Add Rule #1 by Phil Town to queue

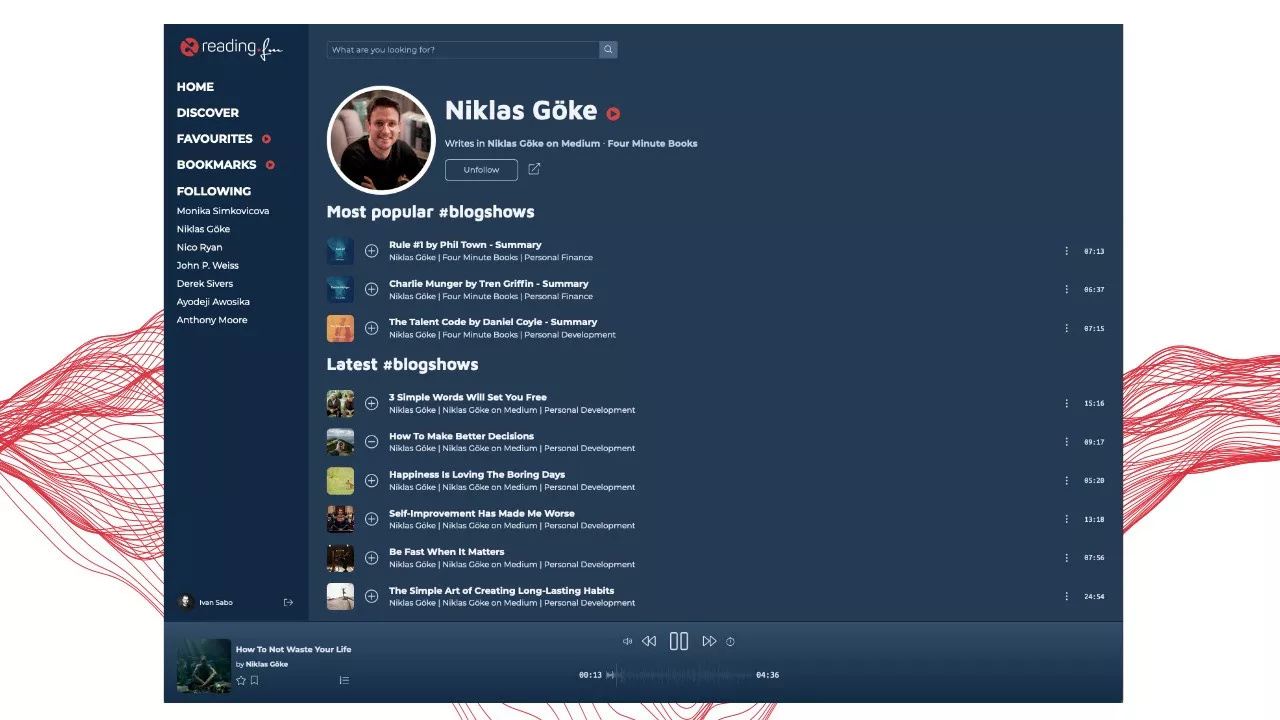coord(371,251)
